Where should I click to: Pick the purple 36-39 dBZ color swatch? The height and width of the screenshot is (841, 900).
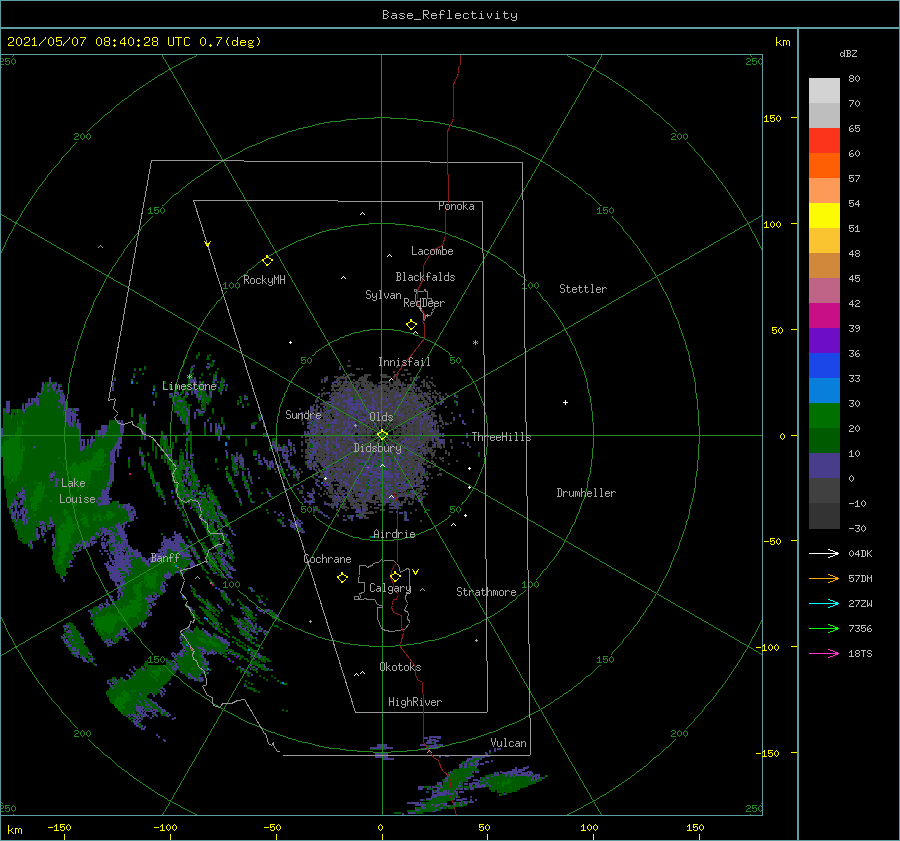pos(824,340)
